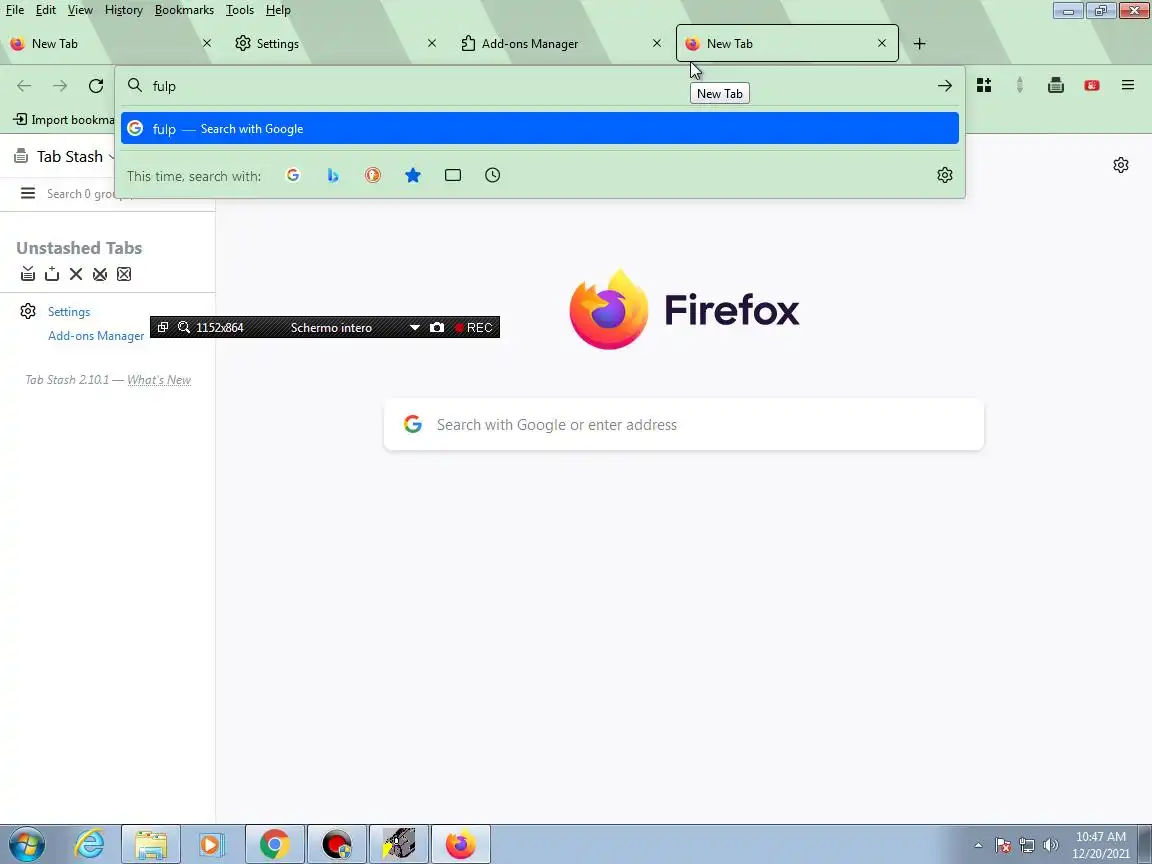Screen dimensions: 1152x864
Task: Click the REC record button
Action: 474,327
